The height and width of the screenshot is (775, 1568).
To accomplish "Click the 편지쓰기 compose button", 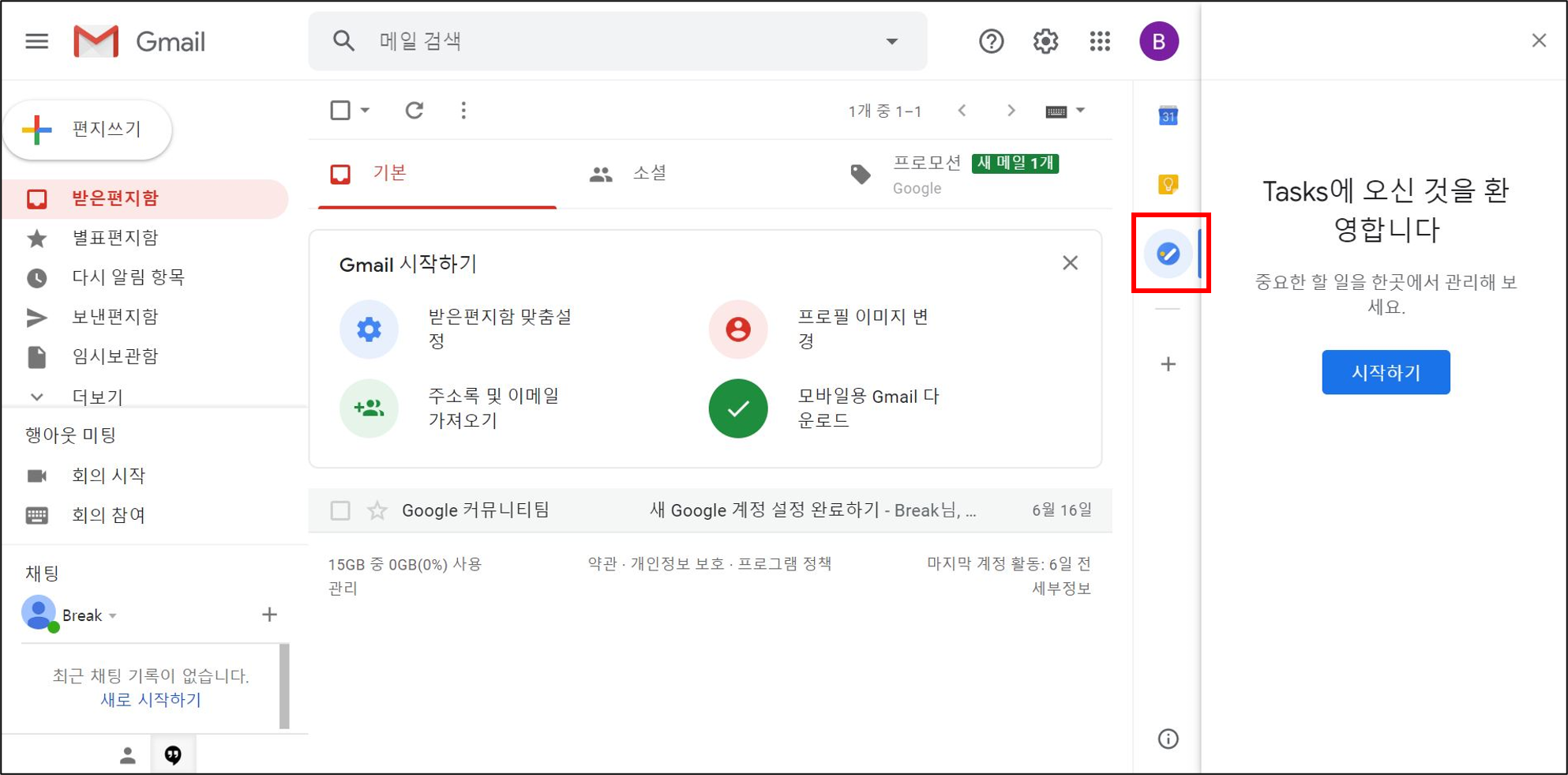I will point(88,129).
